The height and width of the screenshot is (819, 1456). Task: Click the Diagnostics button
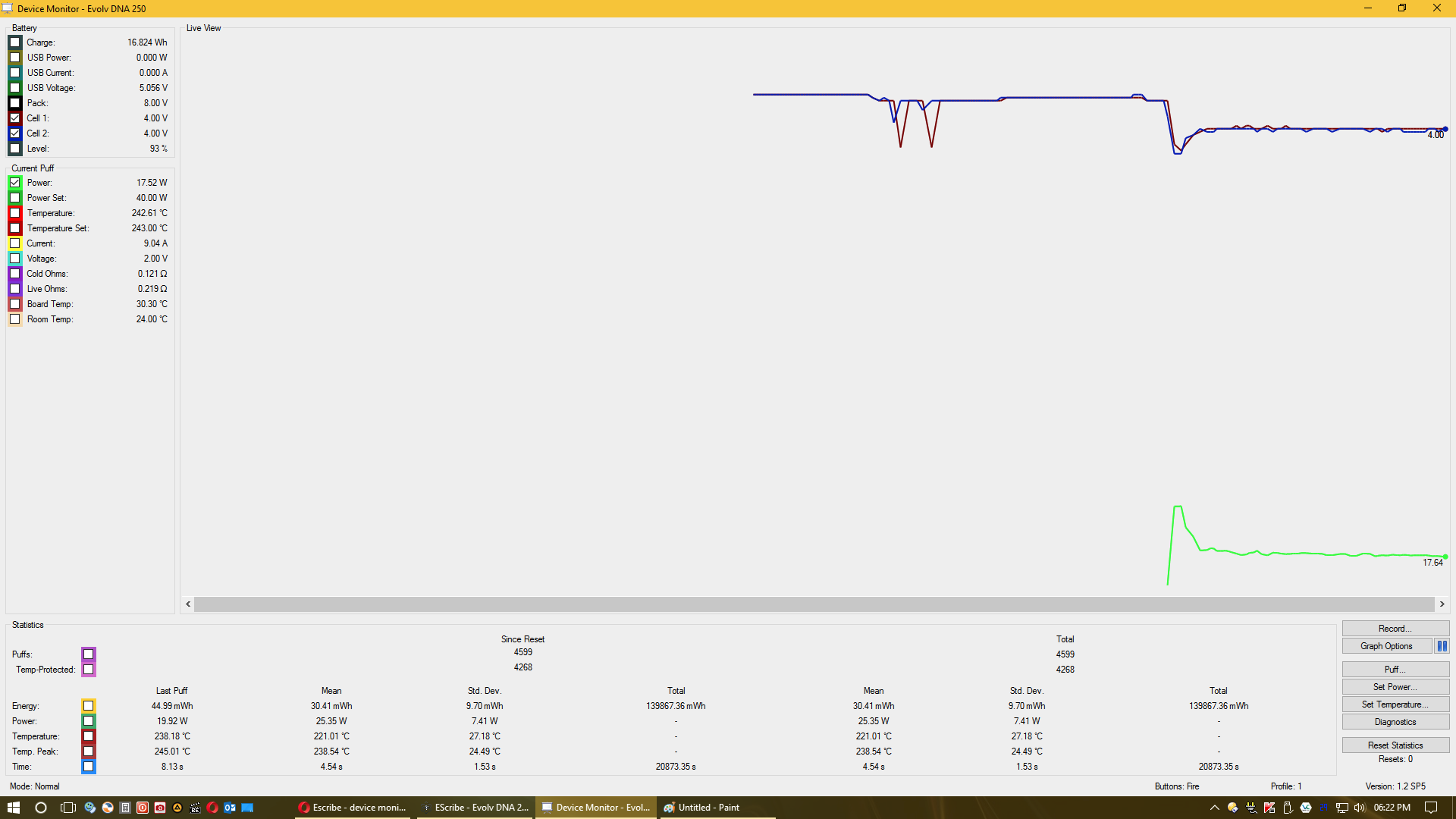pyautogui.click(x=1395, y=722)
